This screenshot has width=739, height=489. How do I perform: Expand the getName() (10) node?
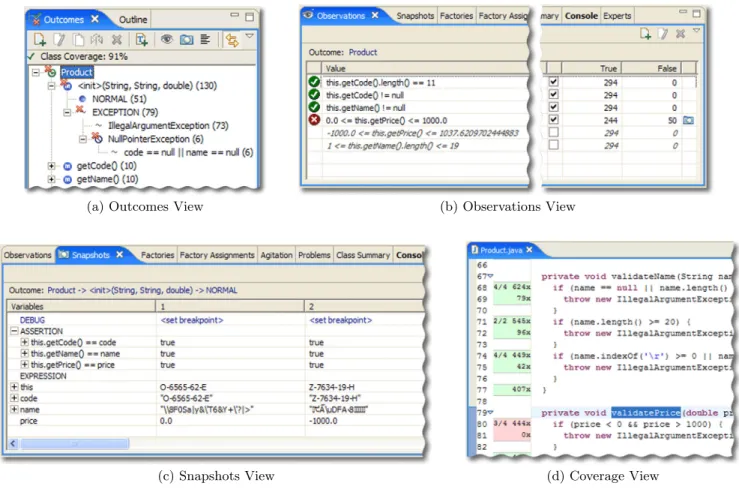(51, 179)
